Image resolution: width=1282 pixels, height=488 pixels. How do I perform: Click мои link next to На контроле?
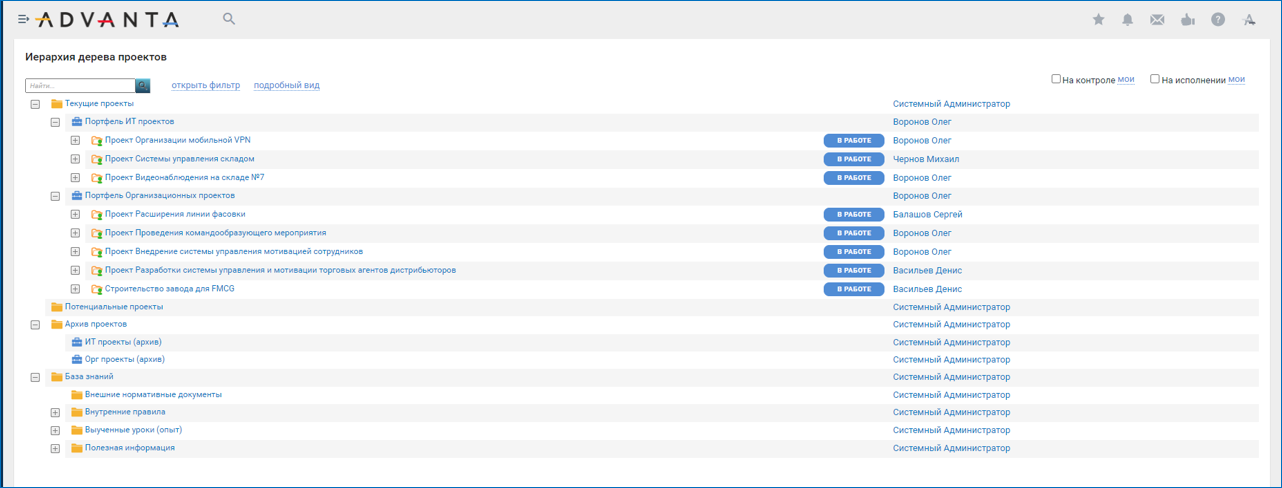click(x=1126, y=79)
